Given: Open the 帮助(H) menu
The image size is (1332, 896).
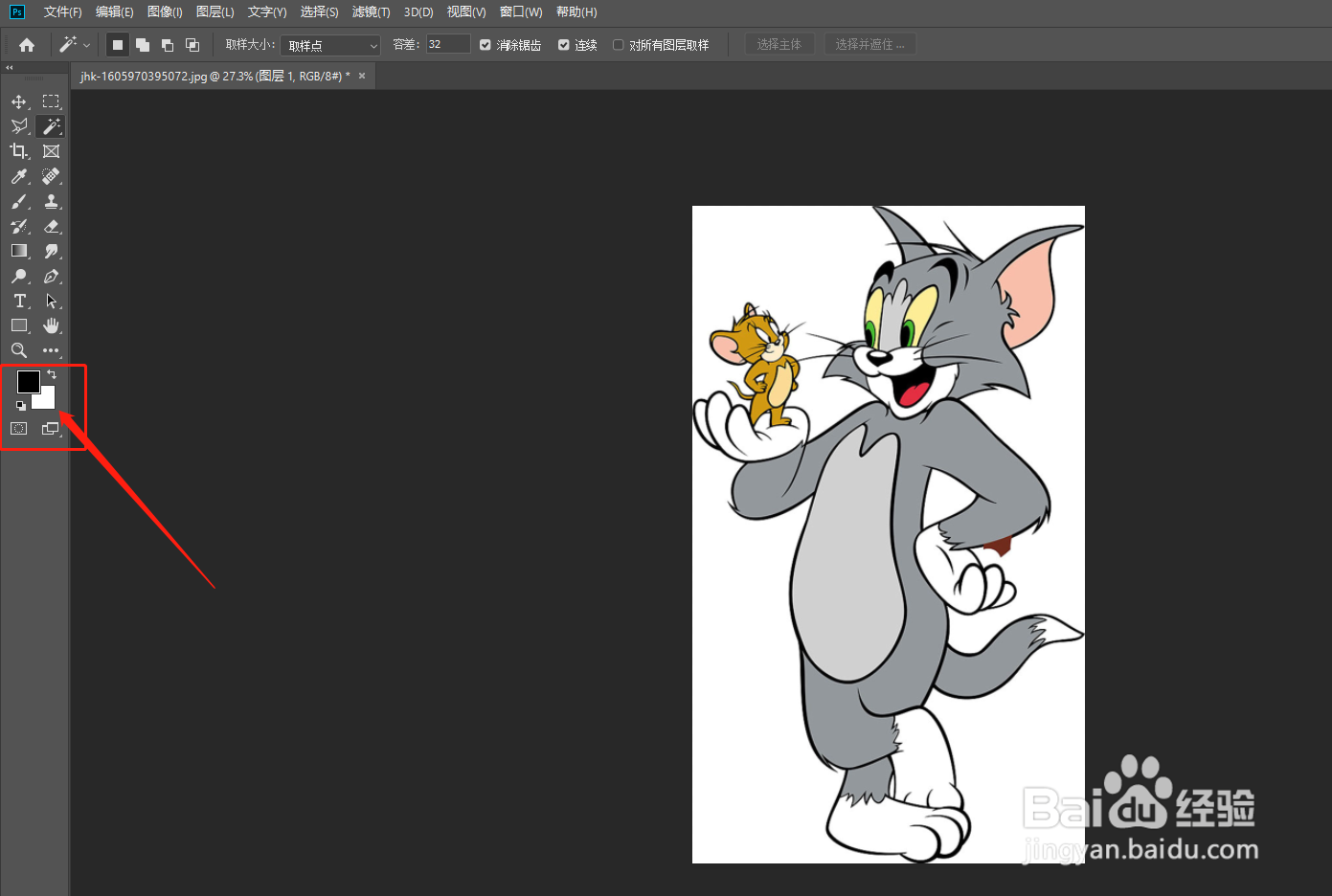Looking at the screenshot, I should 576,12.
